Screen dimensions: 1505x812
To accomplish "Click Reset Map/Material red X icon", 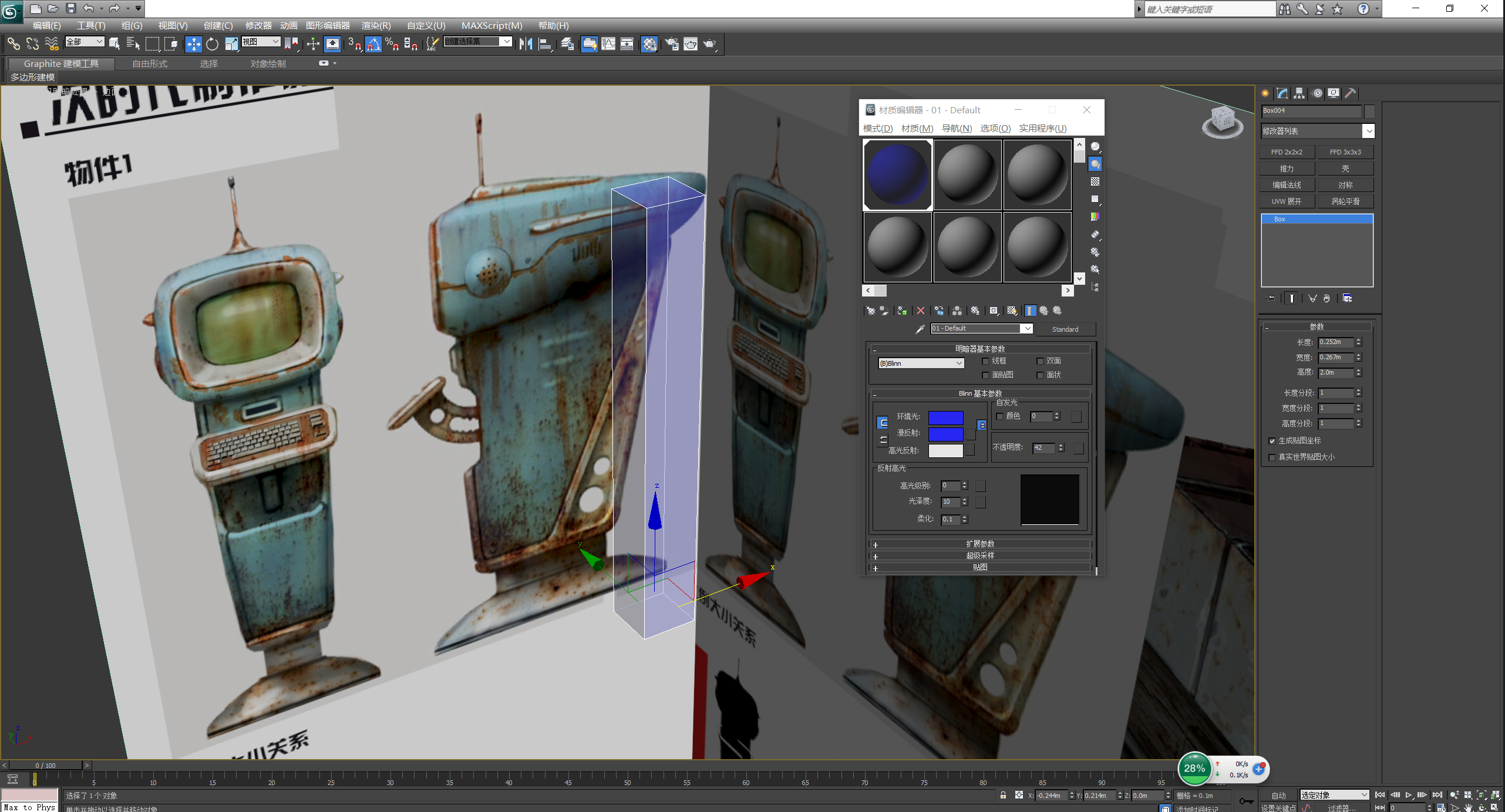I will 920,311.
